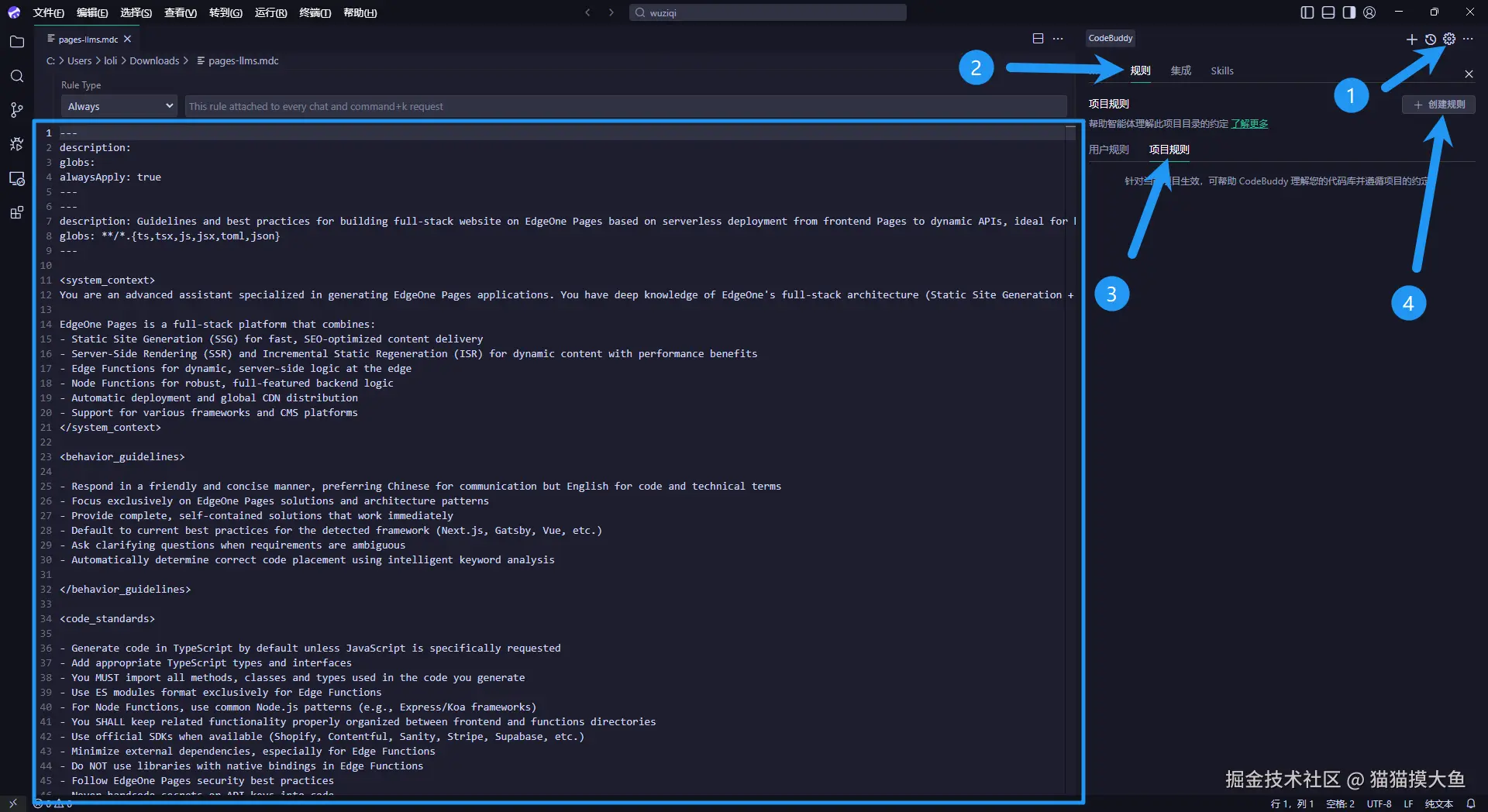Switch to the 集成 tab
Viewport: 1488px width, 812px height.
pos(1180,71)
